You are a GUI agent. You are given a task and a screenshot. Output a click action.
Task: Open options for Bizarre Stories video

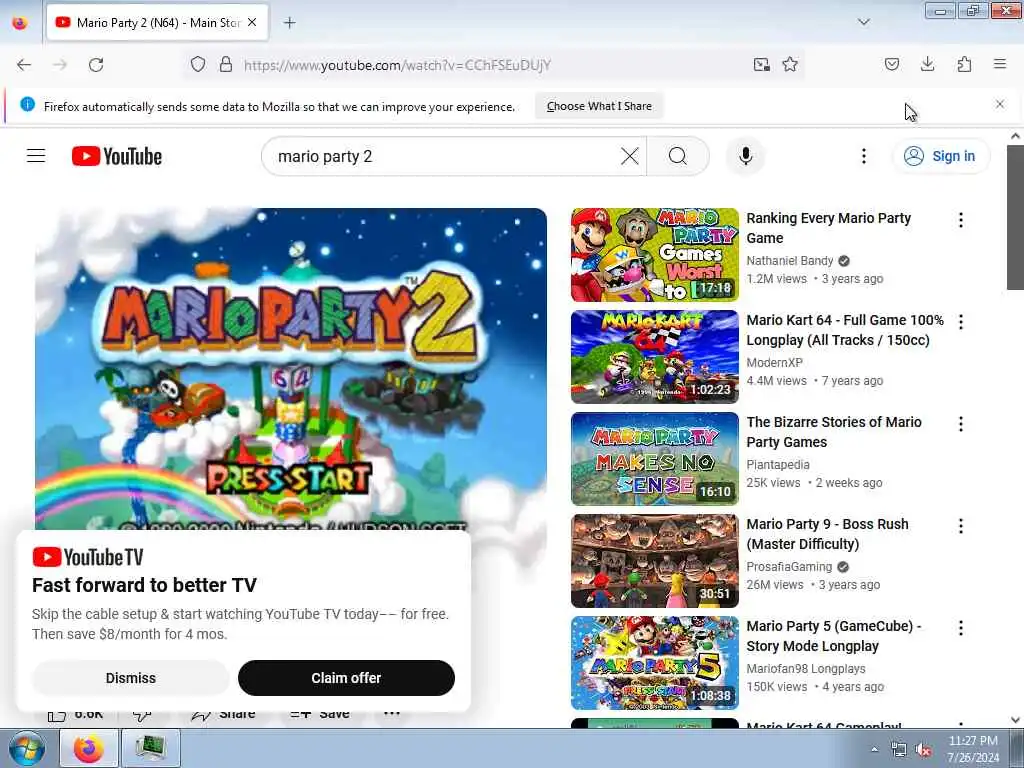[961, 424]
